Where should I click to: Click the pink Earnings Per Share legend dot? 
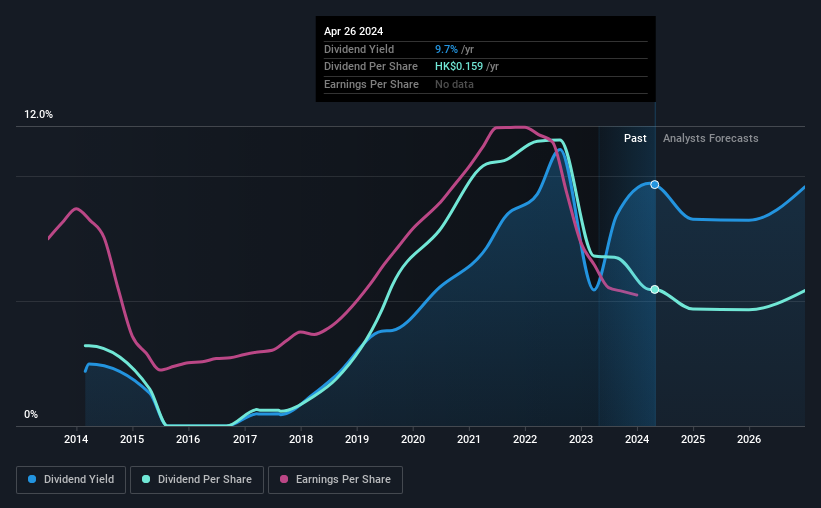(284, 479)
